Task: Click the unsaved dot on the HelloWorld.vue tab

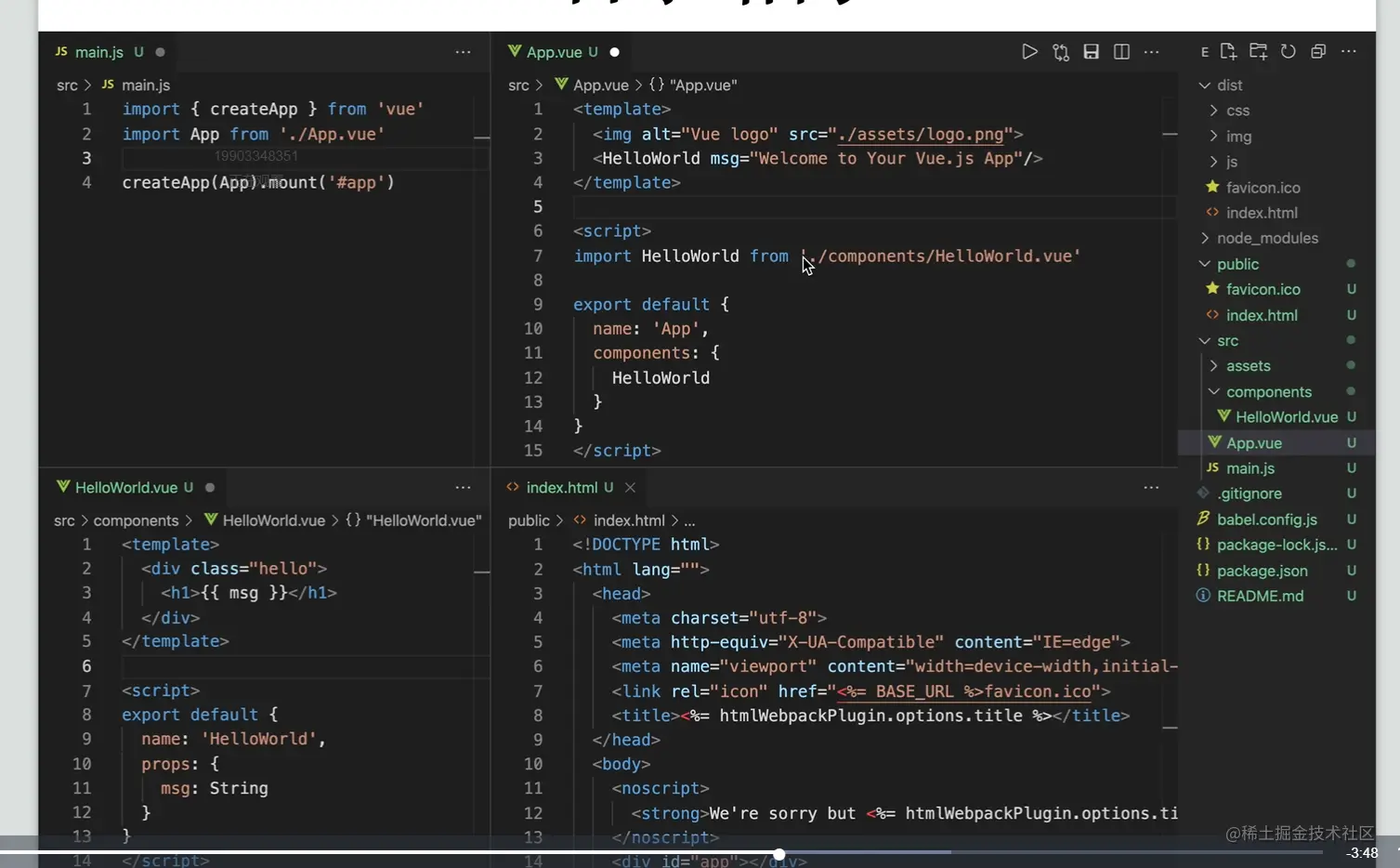Action: (210, 487)
